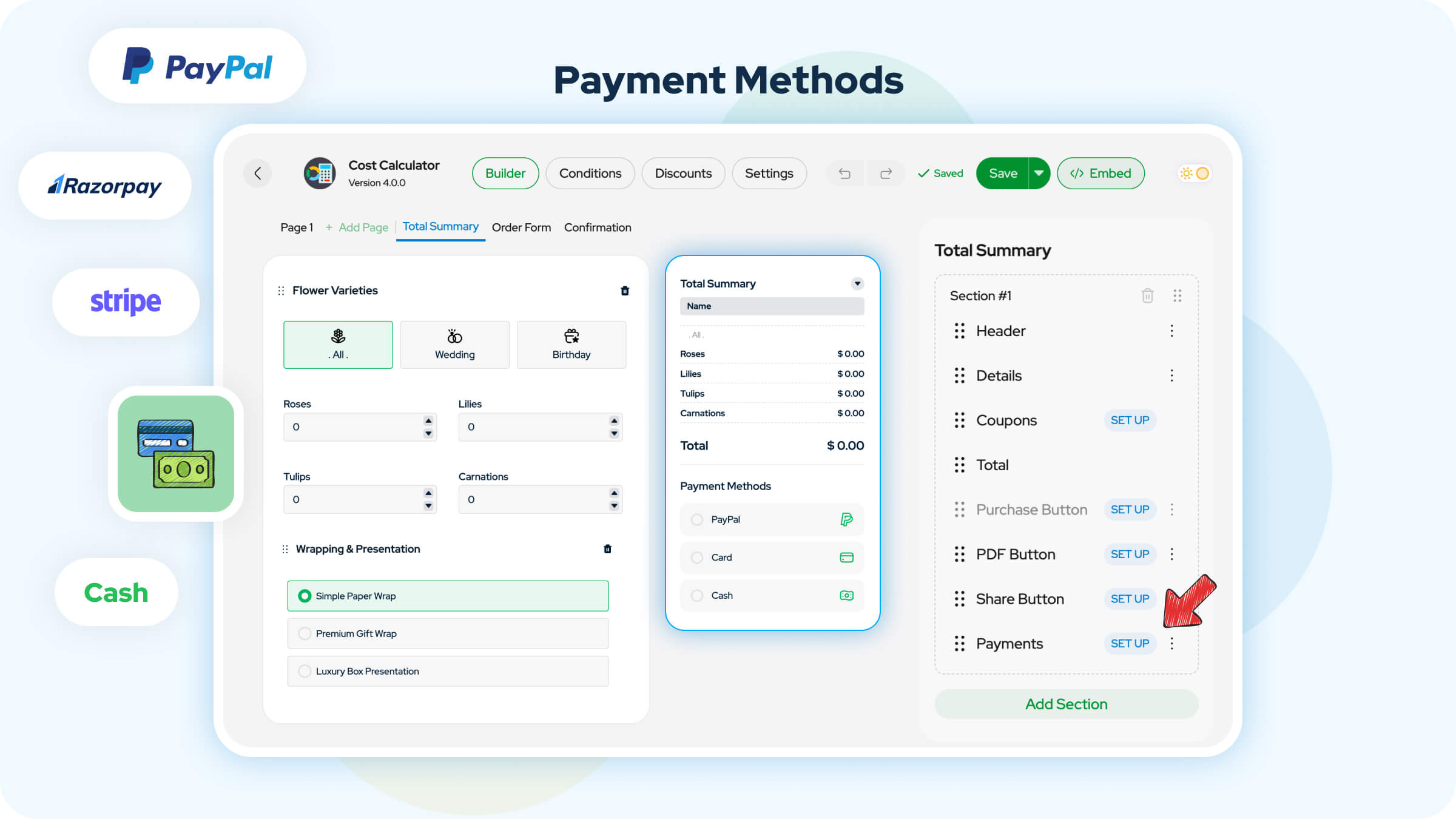The image size is (1456, 819).
Task: Delete Wrapping & Presentation via trash icon
Action: click(607, 549)
